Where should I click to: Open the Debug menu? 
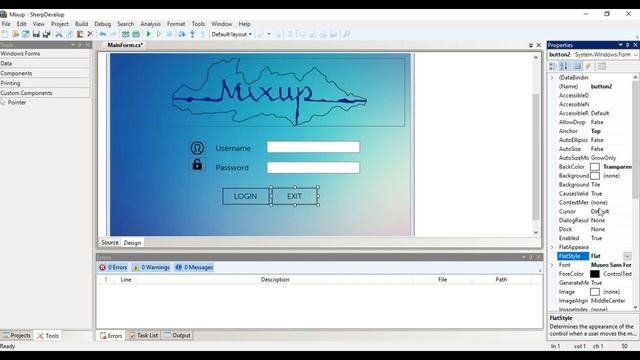click(102, 24)
